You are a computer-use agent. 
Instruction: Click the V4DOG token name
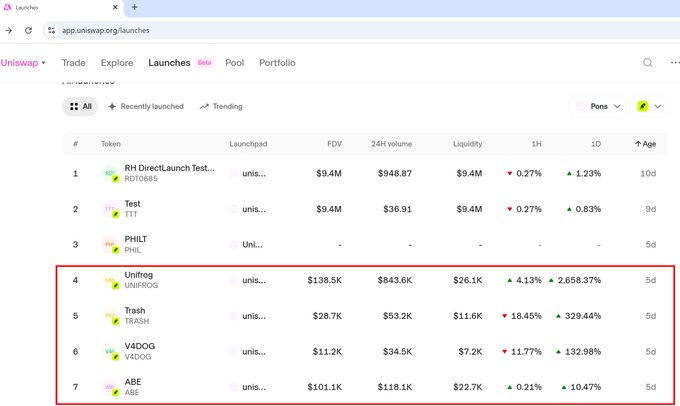[140, 346]
